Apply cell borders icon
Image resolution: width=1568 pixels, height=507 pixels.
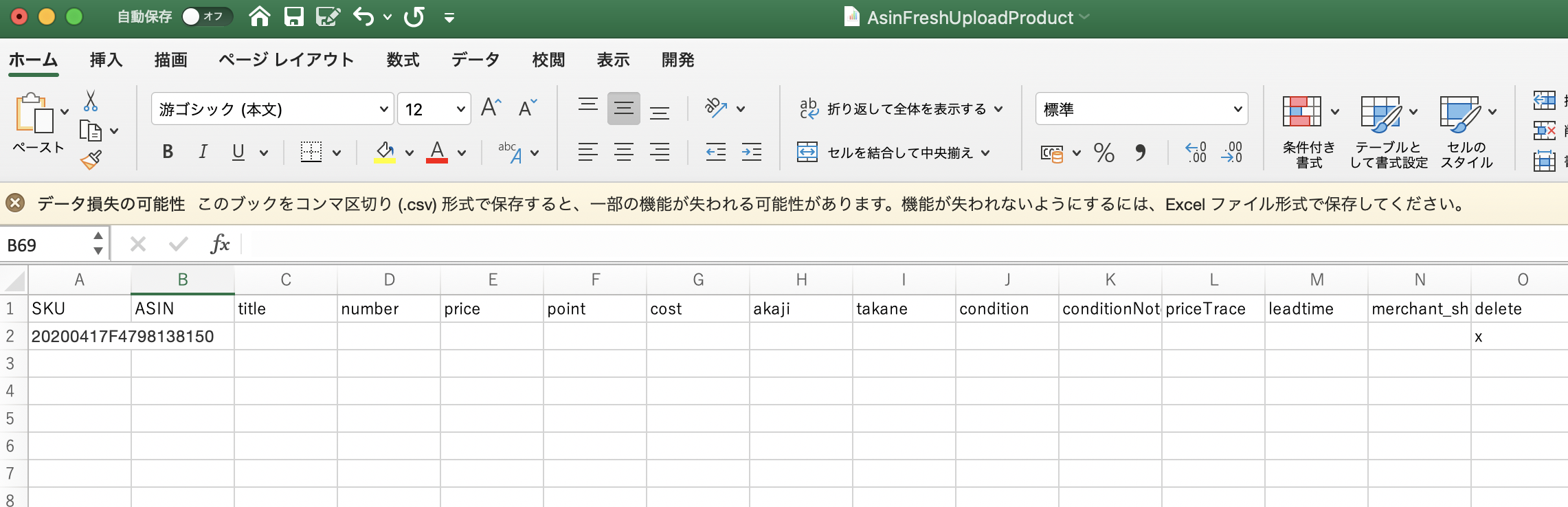[311, 152]
